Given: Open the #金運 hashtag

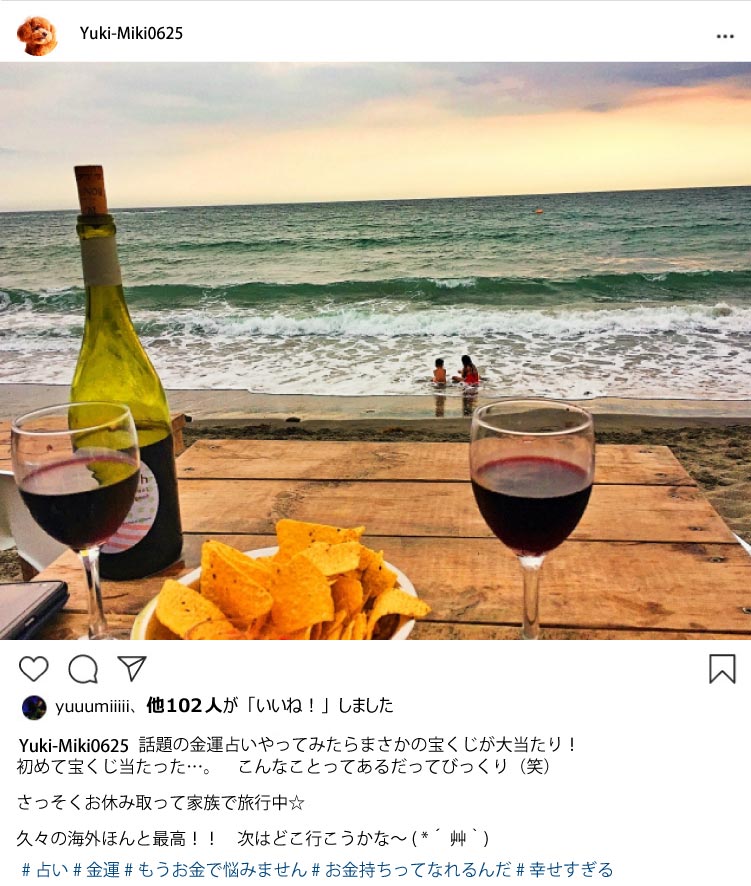Looking at the screenshot, I should 97,870.
